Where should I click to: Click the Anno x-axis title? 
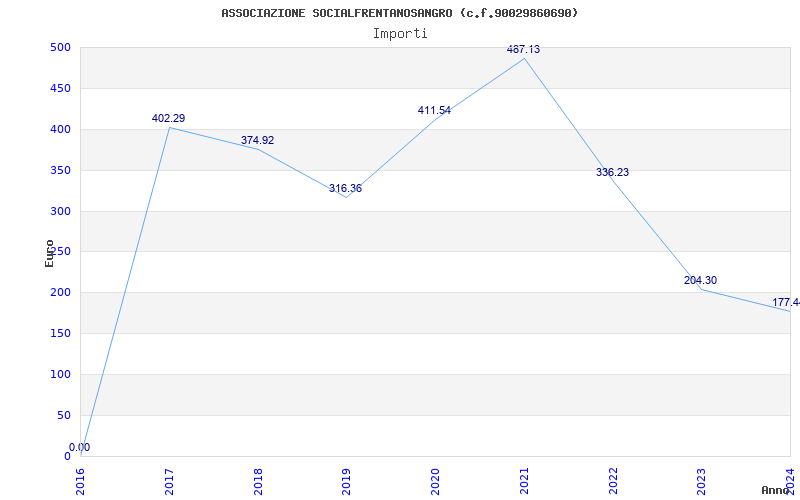(x=775, y=490)
